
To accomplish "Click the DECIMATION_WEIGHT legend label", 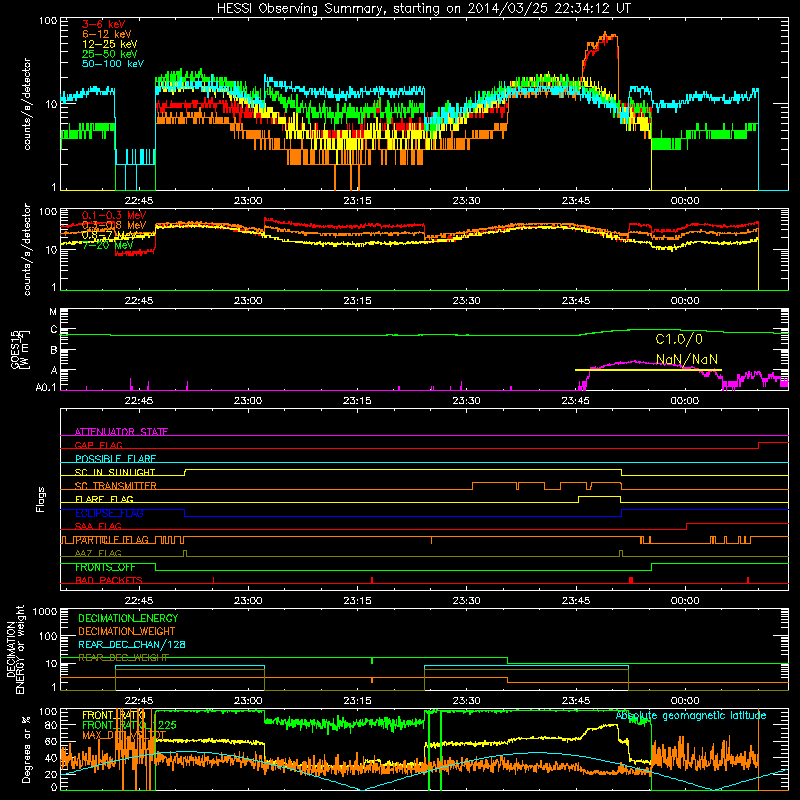I will point(127,632).
